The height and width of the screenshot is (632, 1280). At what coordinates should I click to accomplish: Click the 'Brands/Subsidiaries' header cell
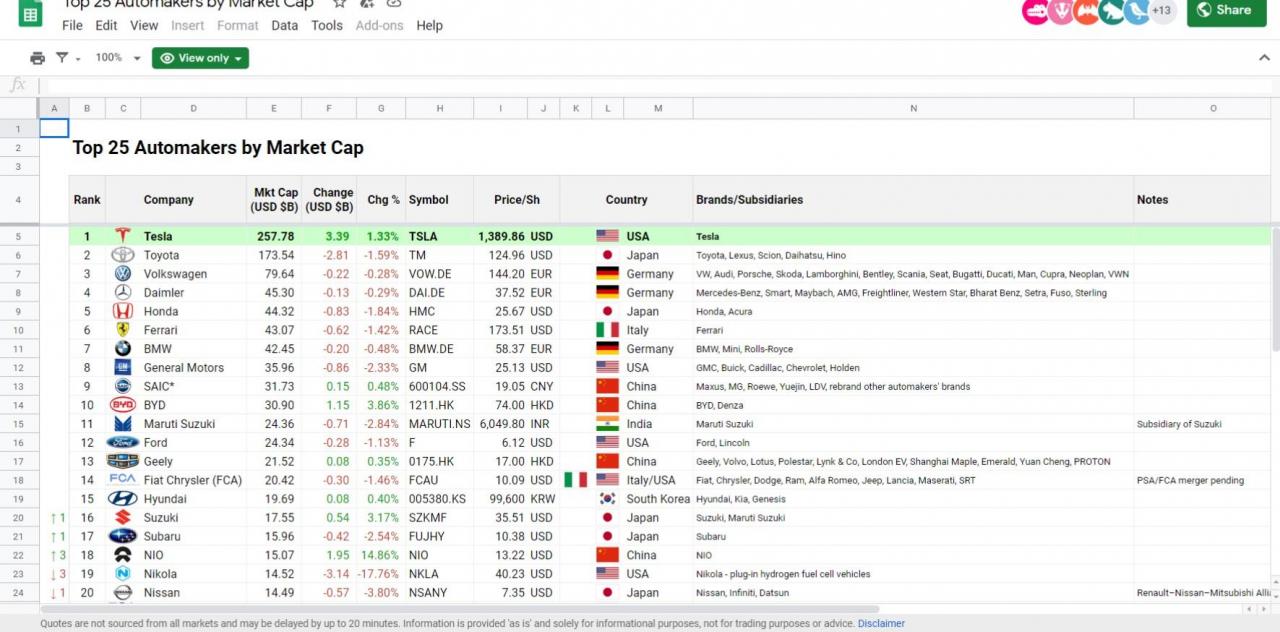coord(913,200)
